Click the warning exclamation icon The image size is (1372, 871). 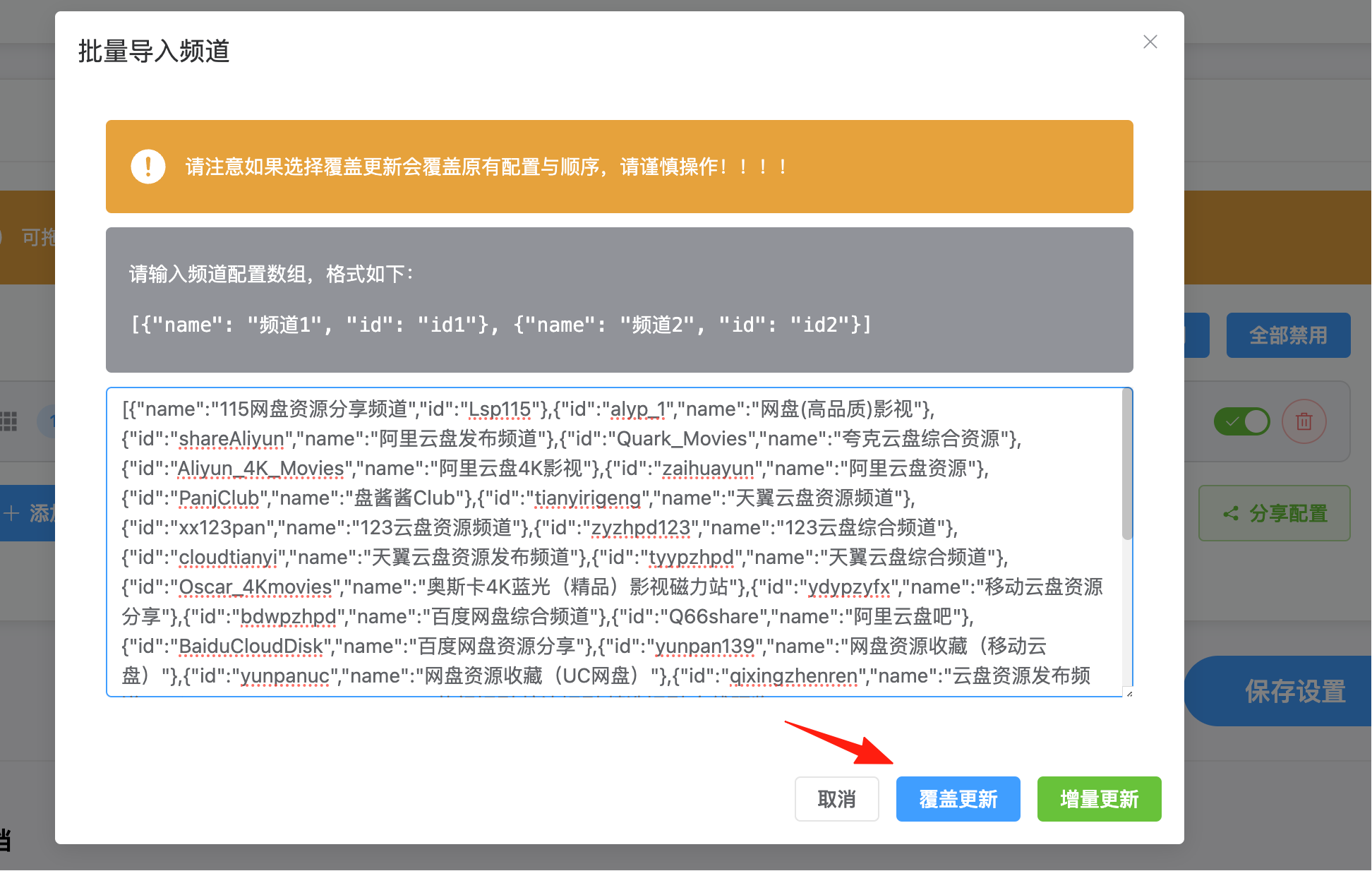point(148,167)
